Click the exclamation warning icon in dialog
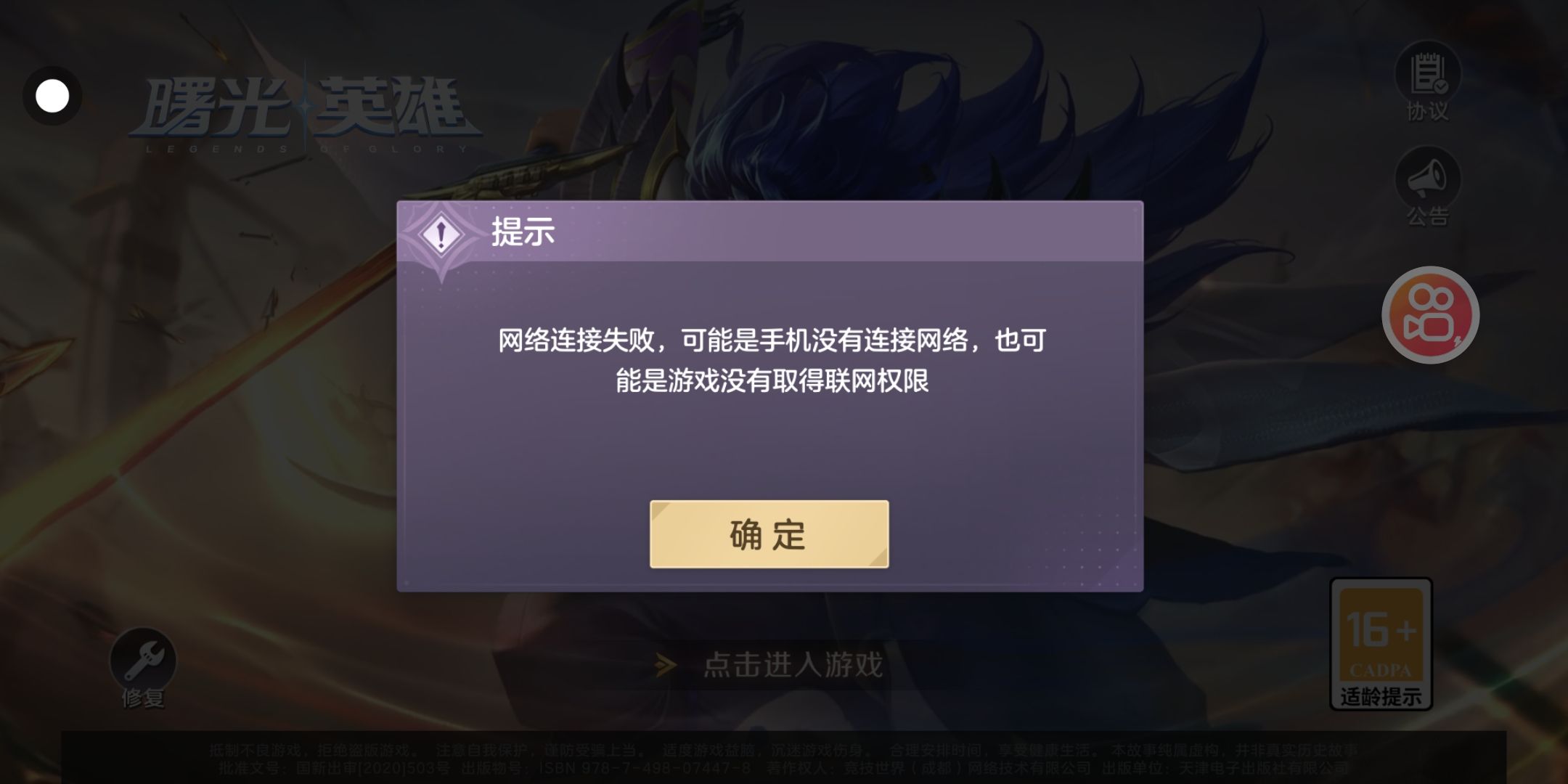The image size is (1568, 784). pyautogui.click(x=440, y=236)
